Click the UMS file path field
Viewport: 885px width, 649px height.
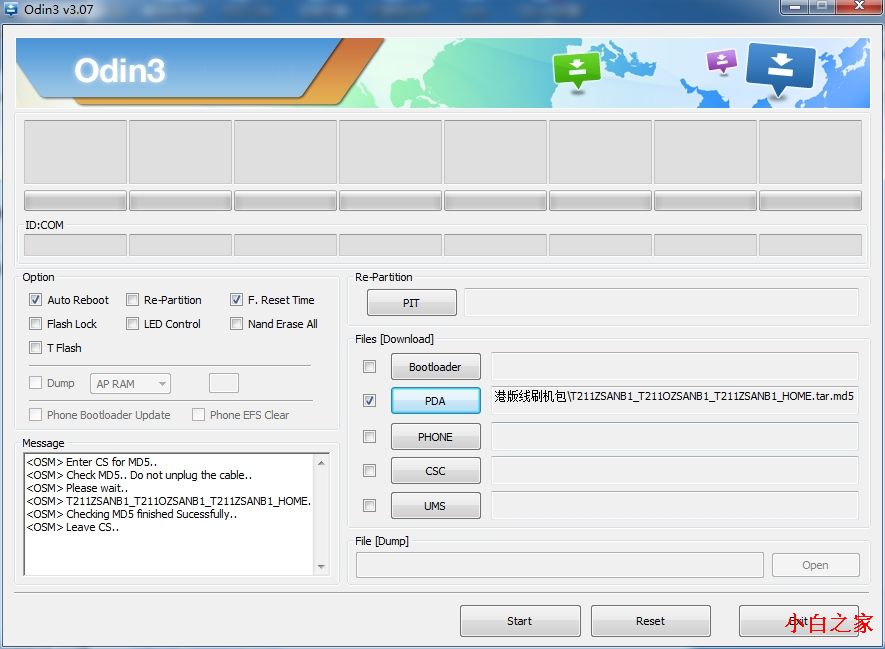(x=674, y=505)
